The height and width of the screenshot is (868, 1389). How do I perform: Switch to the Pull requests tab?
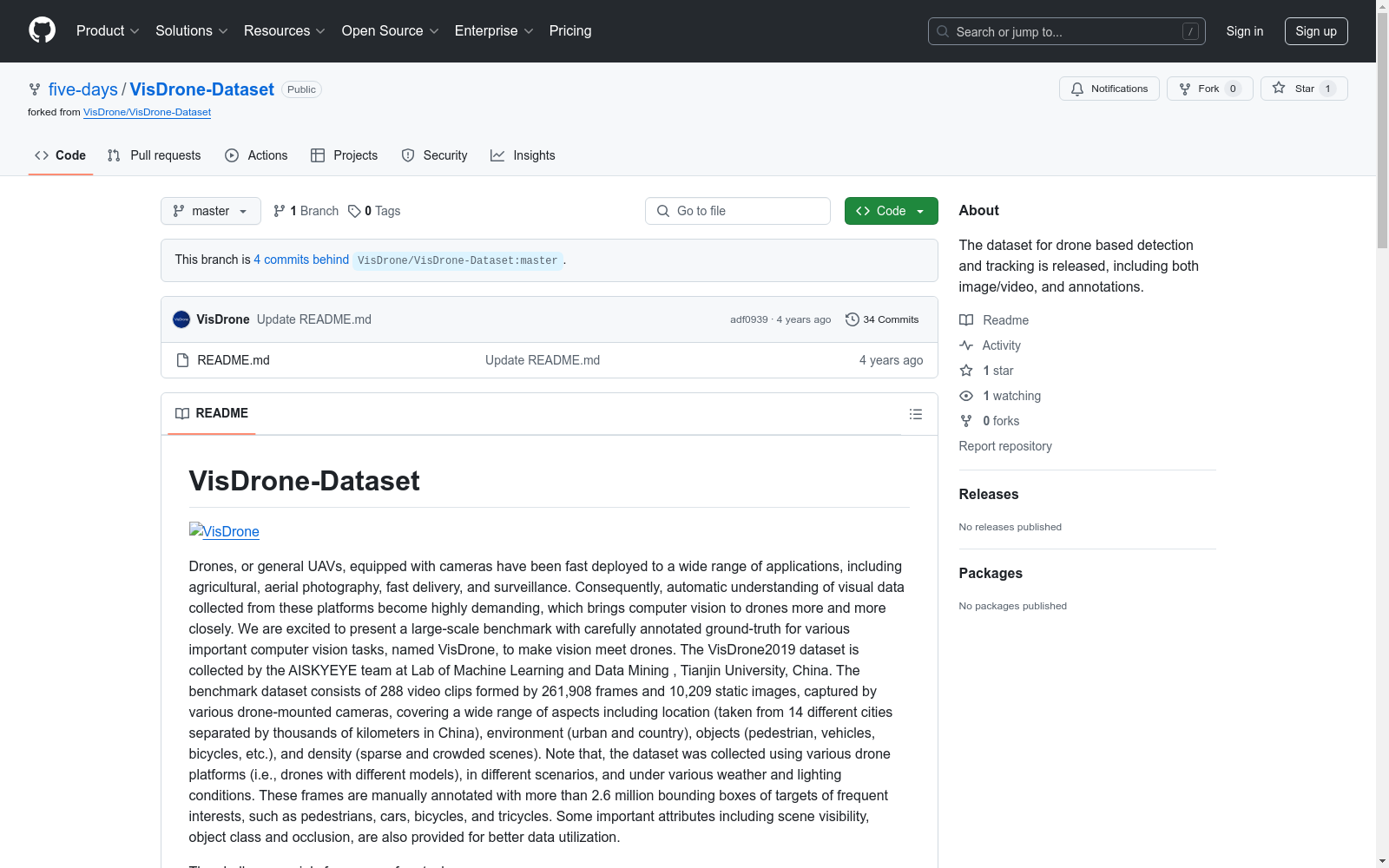pyautogui.click(x=154, y=155)
